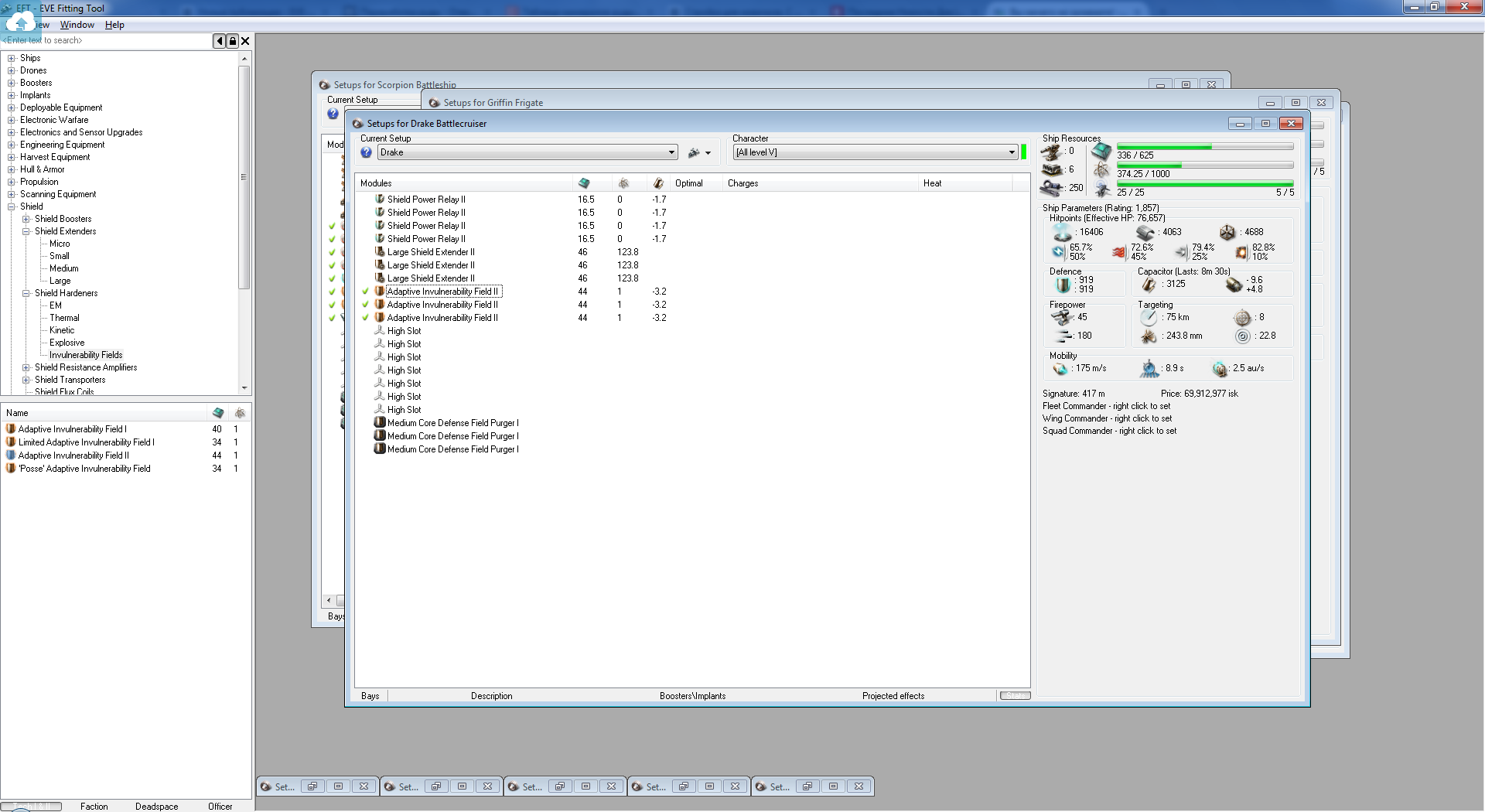This screenshot has height=812, width=1485.
Task: Click the EM resistance icon at 65.7%
Action: 1059,252
